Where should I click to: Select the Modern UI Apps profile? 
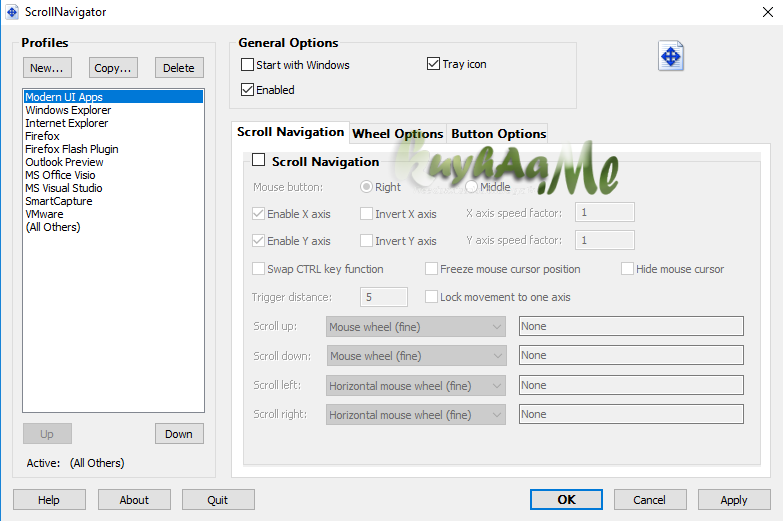click(x=113, y=97)
